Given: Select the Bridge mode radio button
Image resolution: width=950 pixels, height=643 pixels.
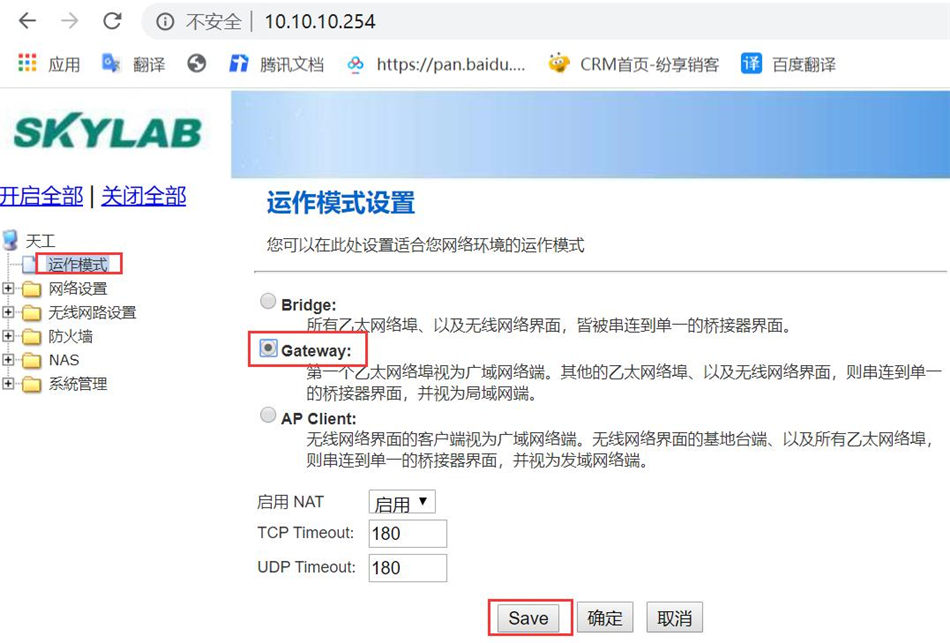Looking at the screenshot, I should [268, 299].
